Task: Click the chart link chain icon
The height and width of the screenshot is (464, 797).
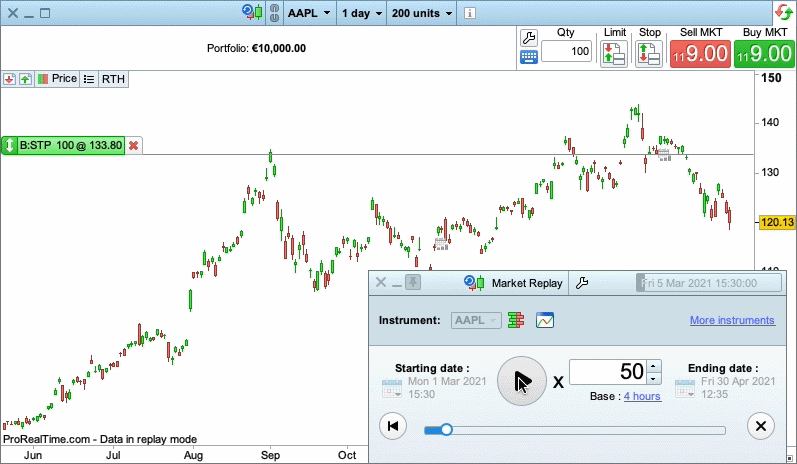Action: [274, 13]
